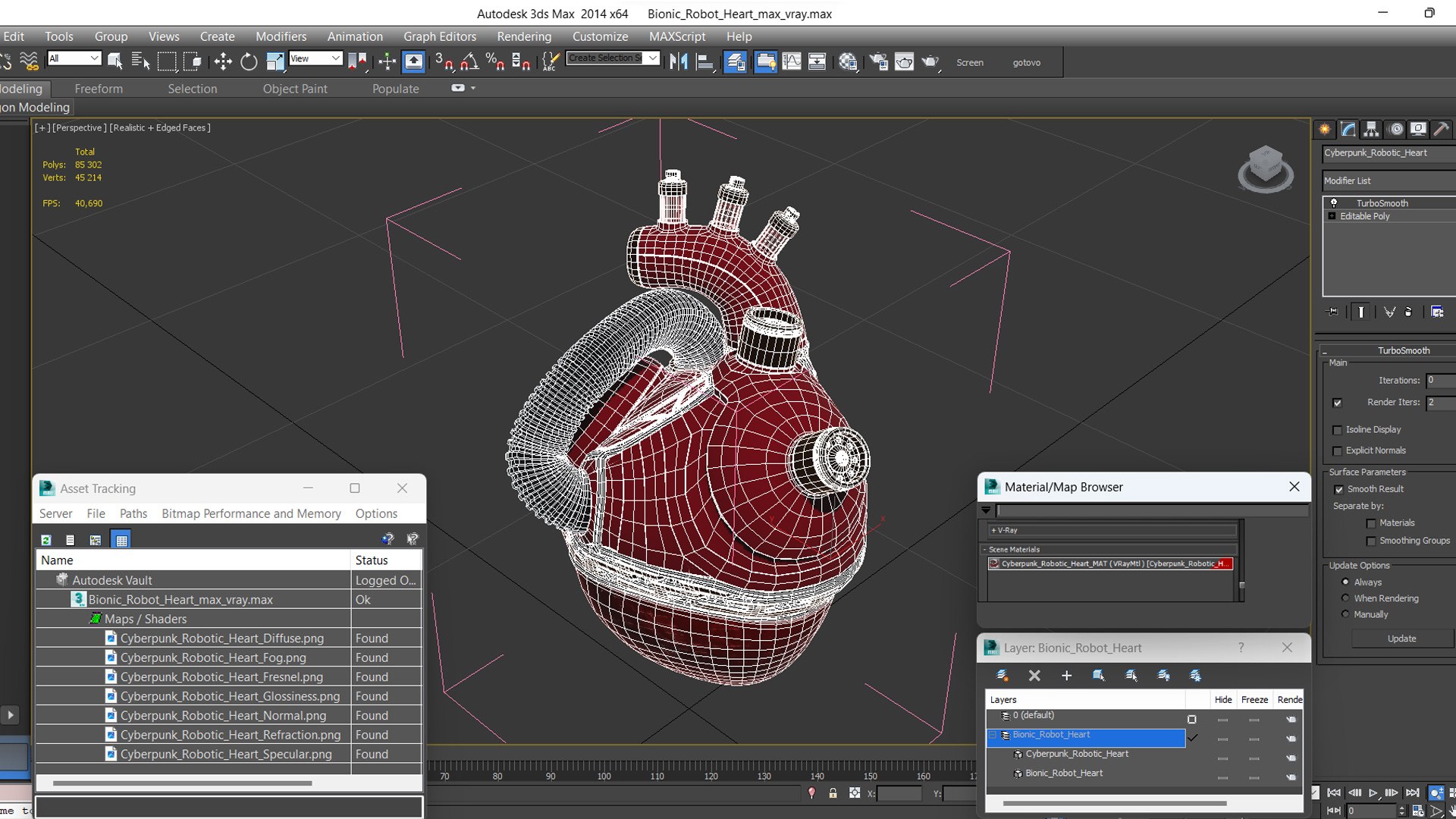
Task: Open the Graph Editors menu
Action: [440, 36]
